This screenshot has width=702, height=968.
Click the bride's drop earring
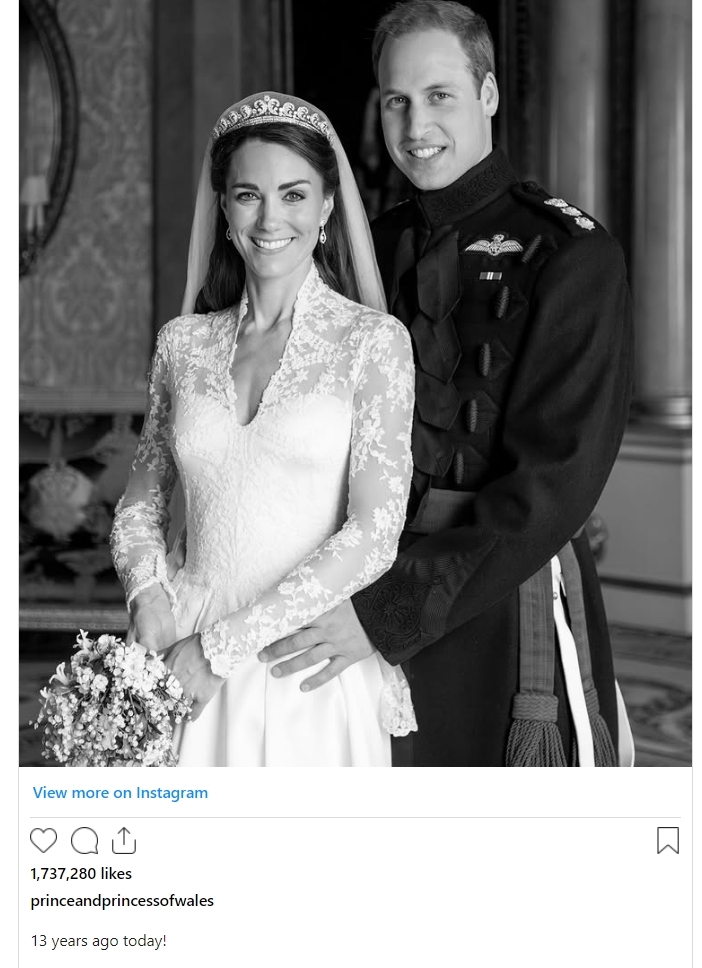[322, 233]
